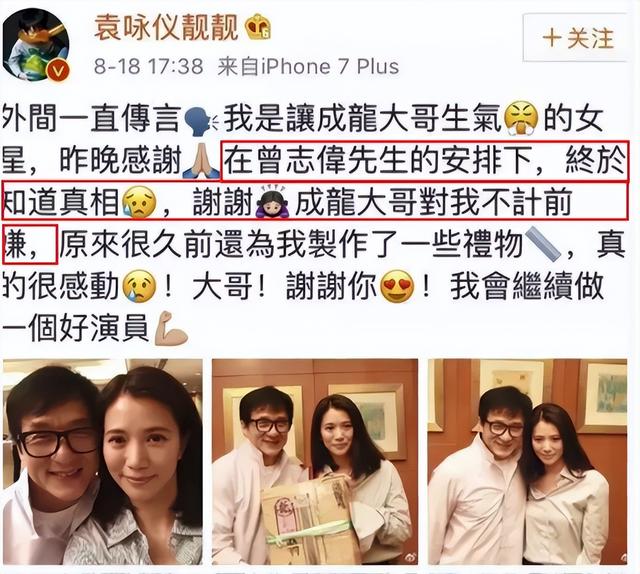Screen dimensions: 640x574
Task: Click the 8-18 17:38 post timestamp
Action: point(149,66)
